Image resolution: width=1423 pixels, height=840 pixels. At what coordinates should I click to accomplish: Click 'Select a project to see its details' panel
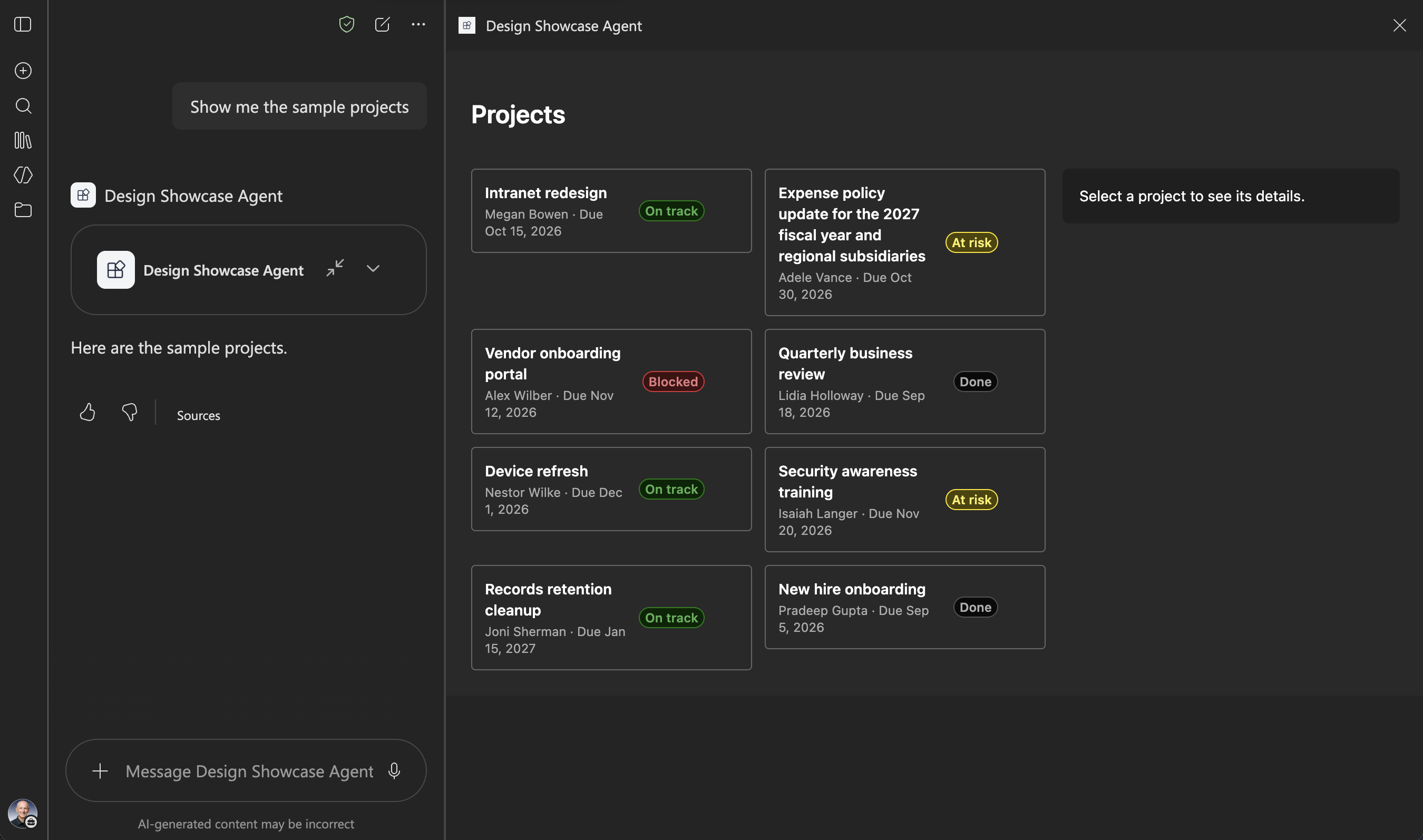[x=1231, y=196]
